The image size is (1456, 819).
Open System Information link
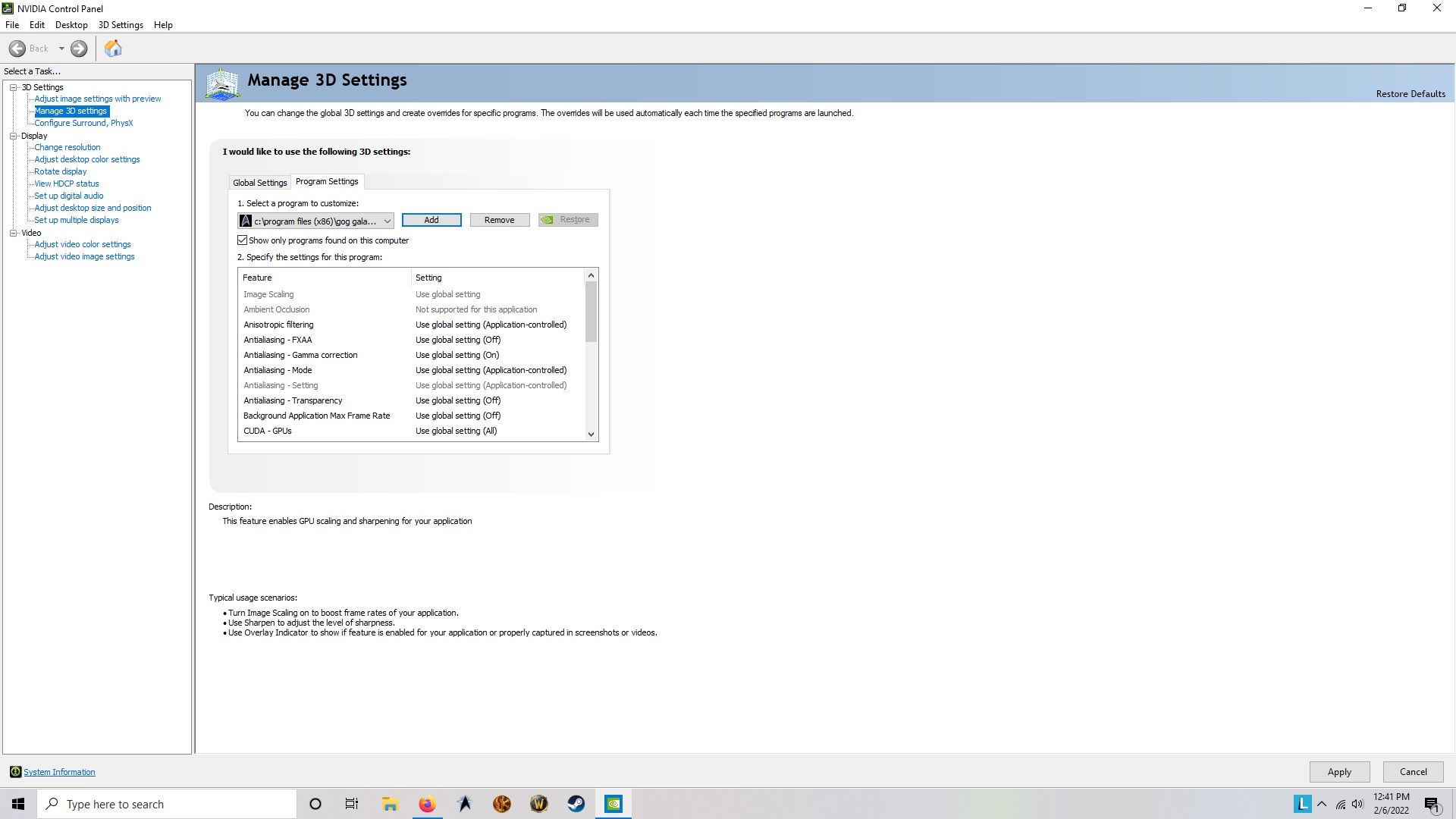click(x=59, y=772)
